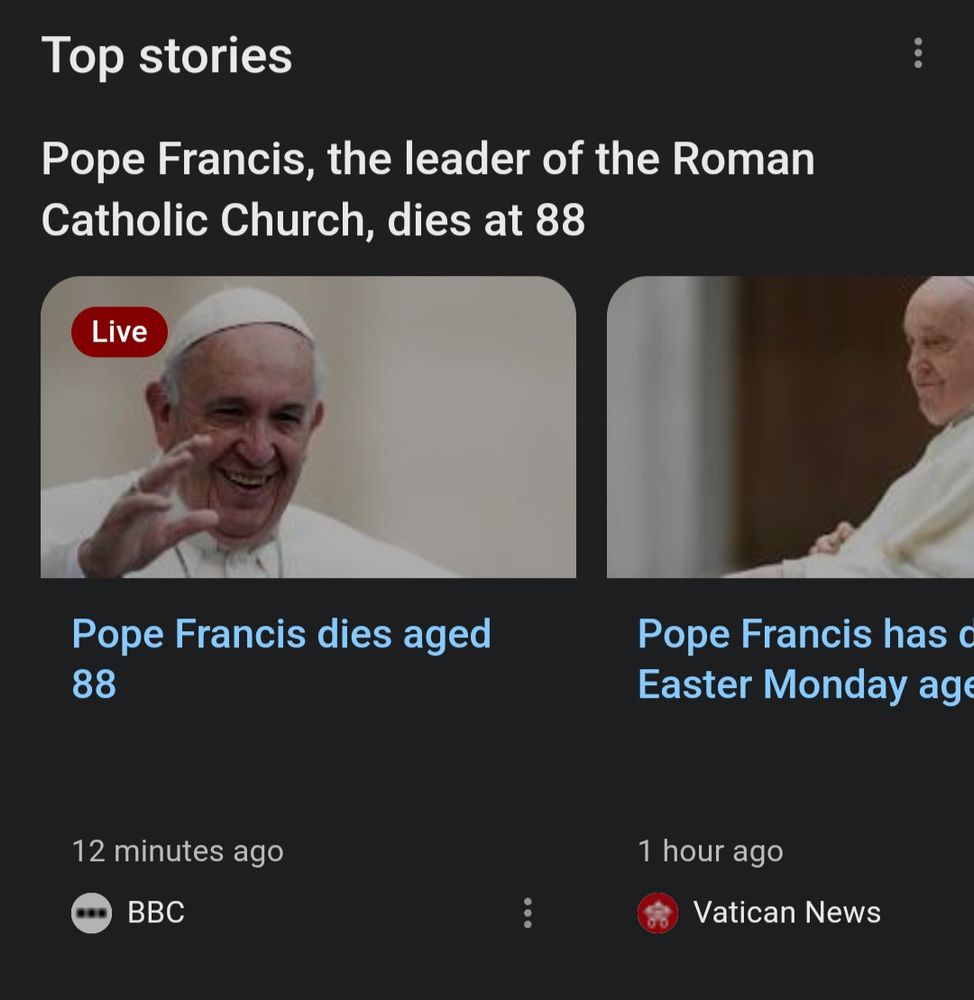This screenshot has width=974, height=1000.
Task: Select the BBC source name
Action: click(x=156, y=913)
